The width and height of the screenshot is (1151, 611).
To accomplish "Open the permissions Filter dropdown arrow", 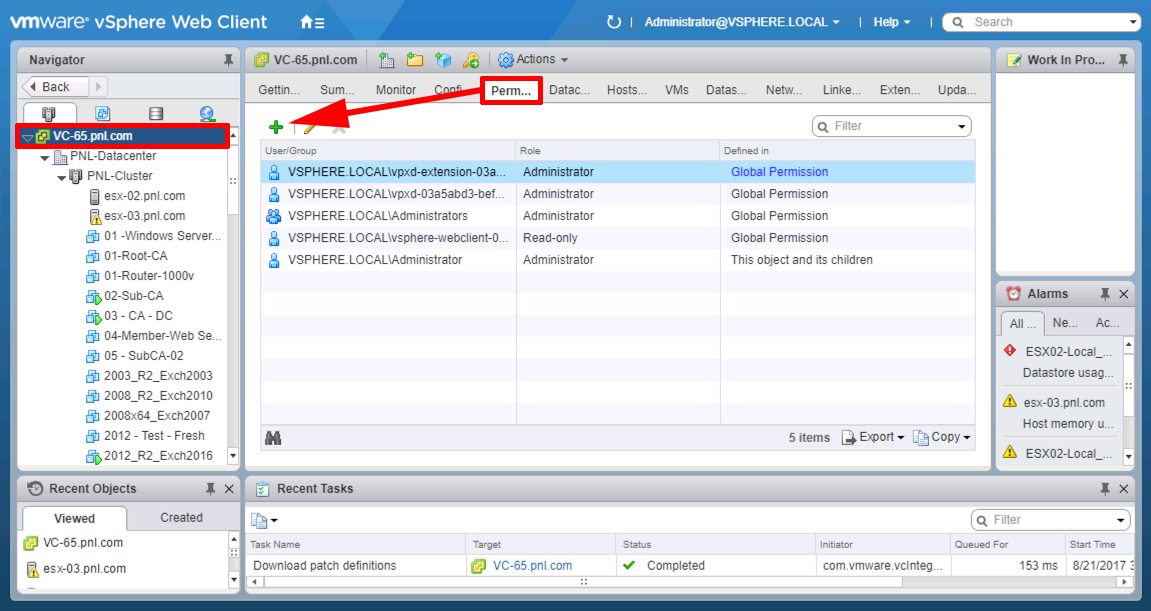I will [x=962, y=126].
